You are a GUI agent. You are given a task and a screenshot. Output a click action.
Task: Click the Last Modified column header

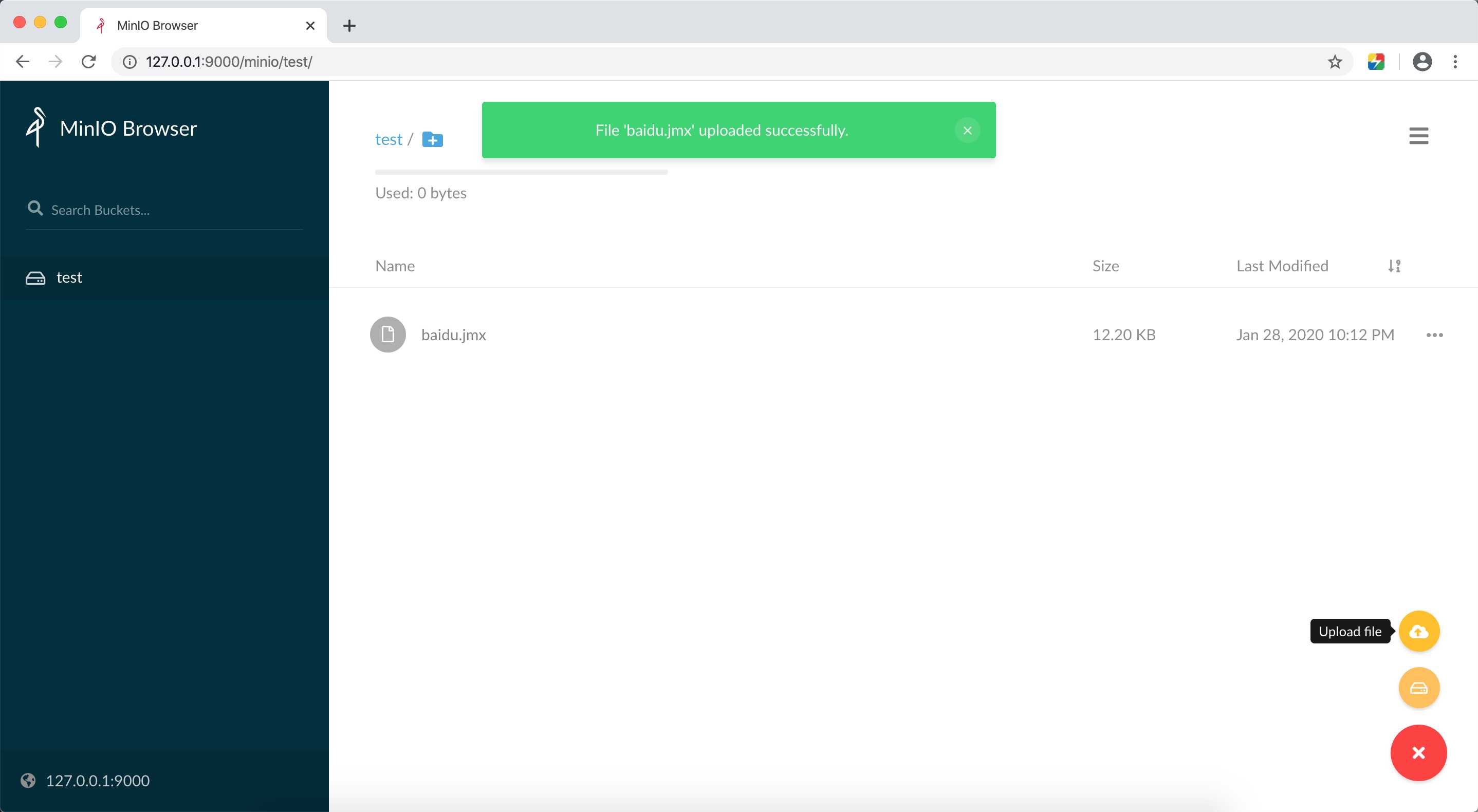1283,265
